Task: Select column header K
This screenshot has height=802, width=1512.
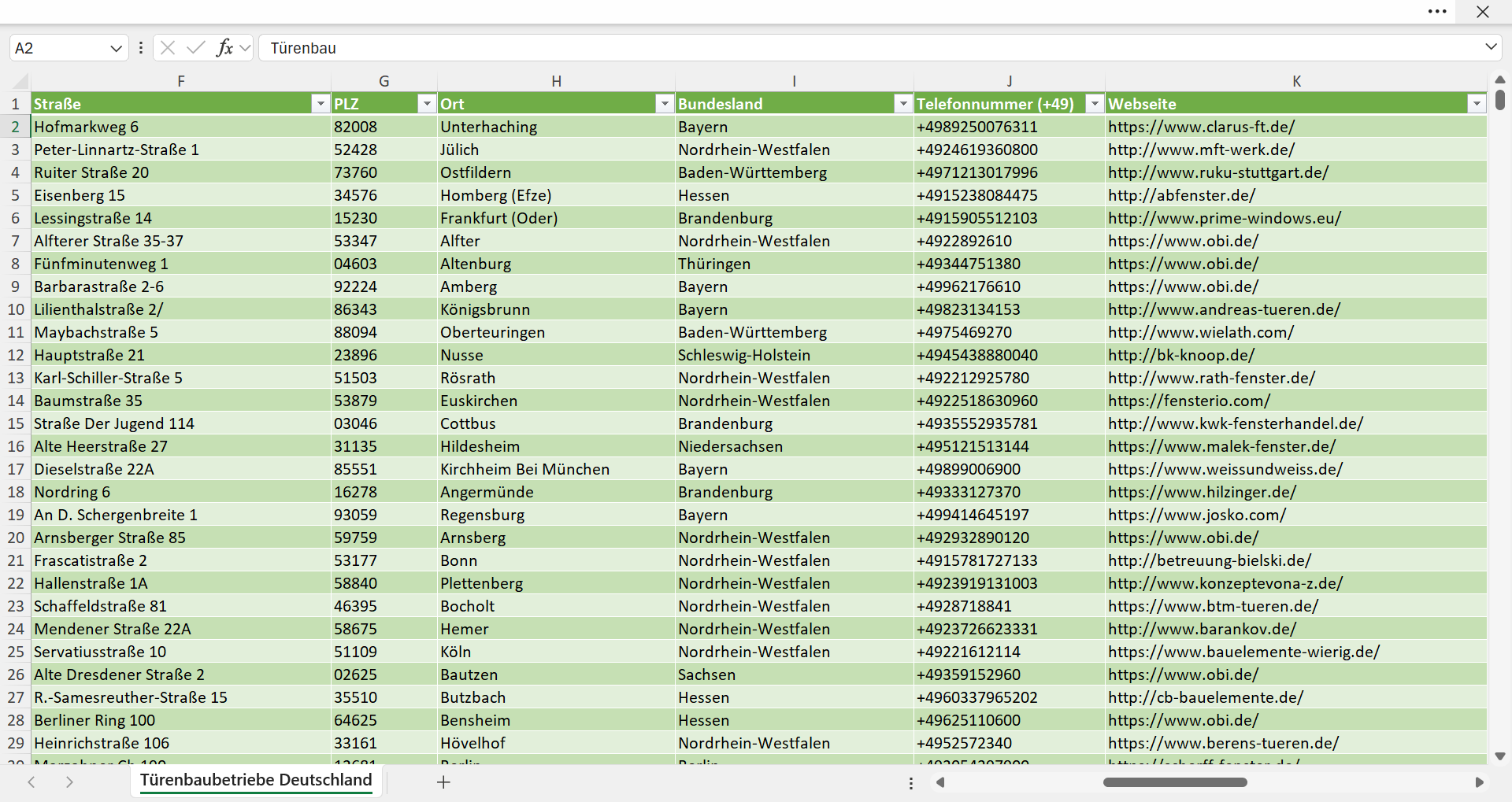Action: [x=1296, y=81]
